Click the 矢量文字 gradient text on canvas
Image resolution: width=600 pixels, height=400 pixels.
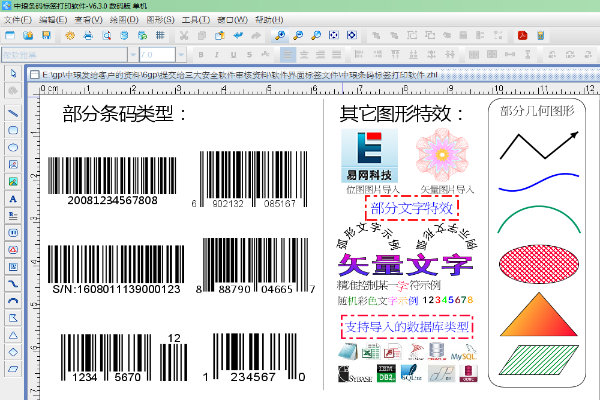pyautogui.click(x=405, y=265)
